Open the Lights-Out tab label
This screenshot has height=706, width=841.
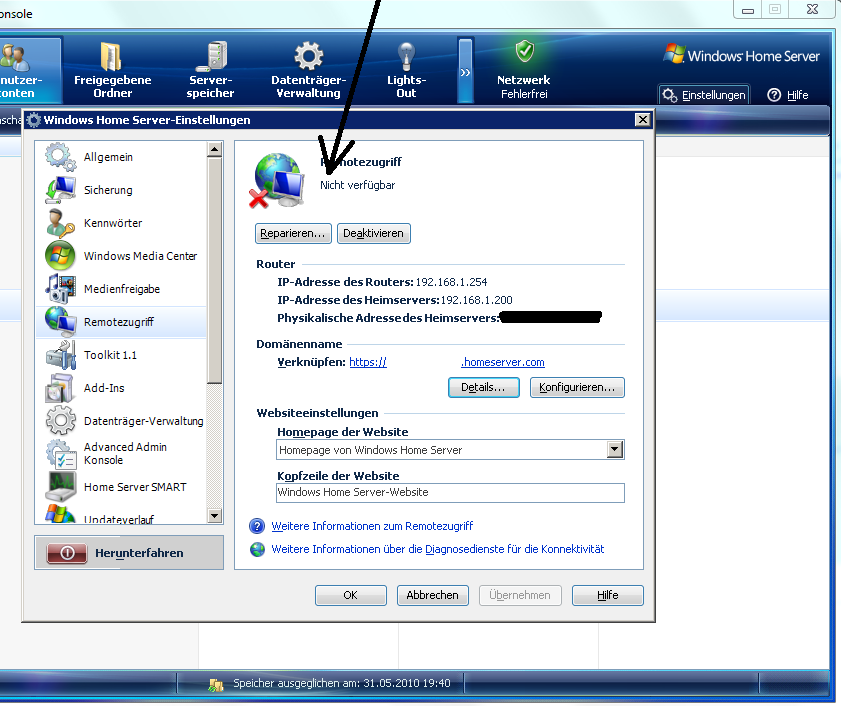[407, 86]
